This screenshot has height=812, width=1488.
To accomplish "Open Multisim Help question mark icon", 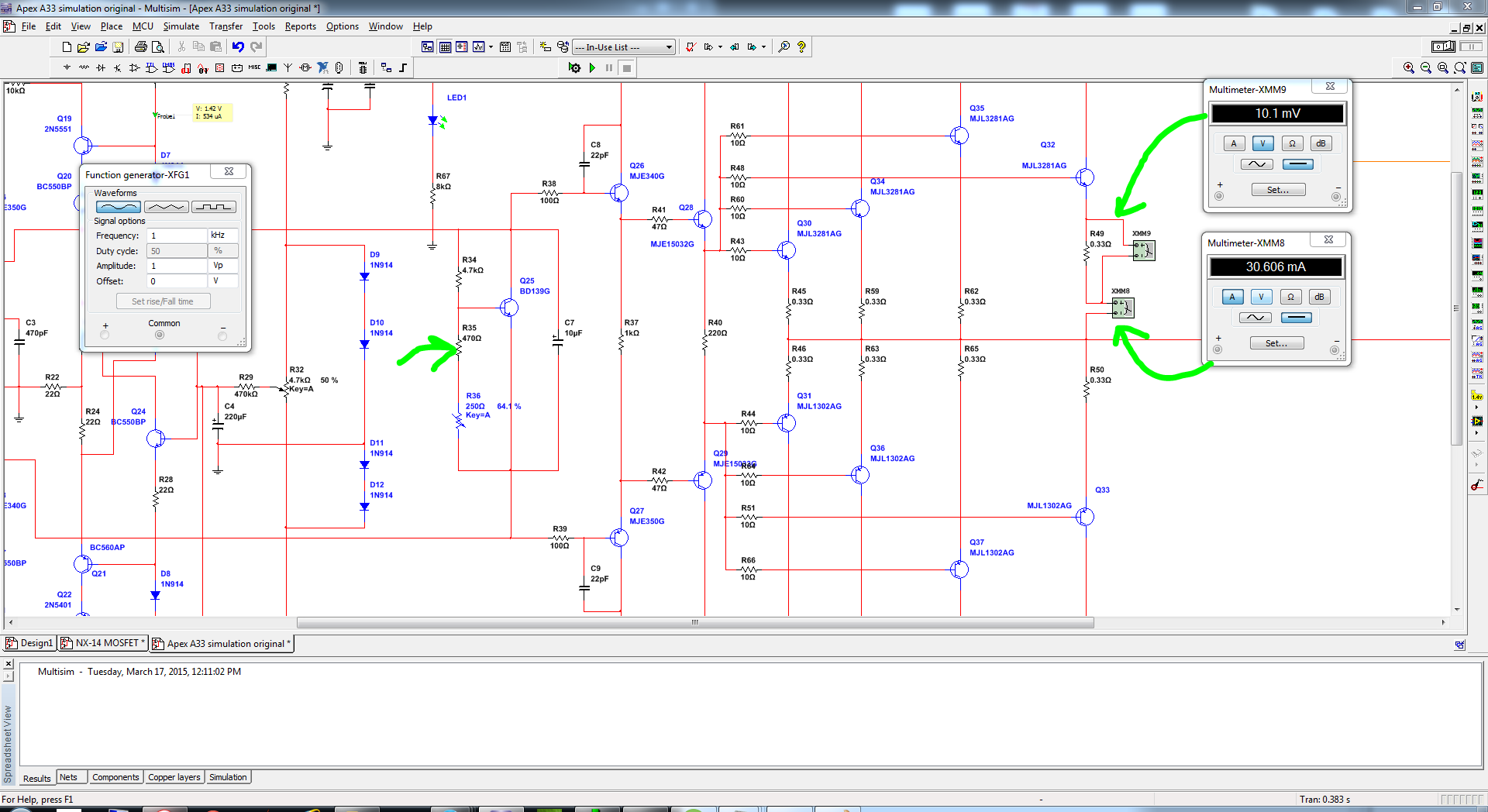I will click(801, 47).
